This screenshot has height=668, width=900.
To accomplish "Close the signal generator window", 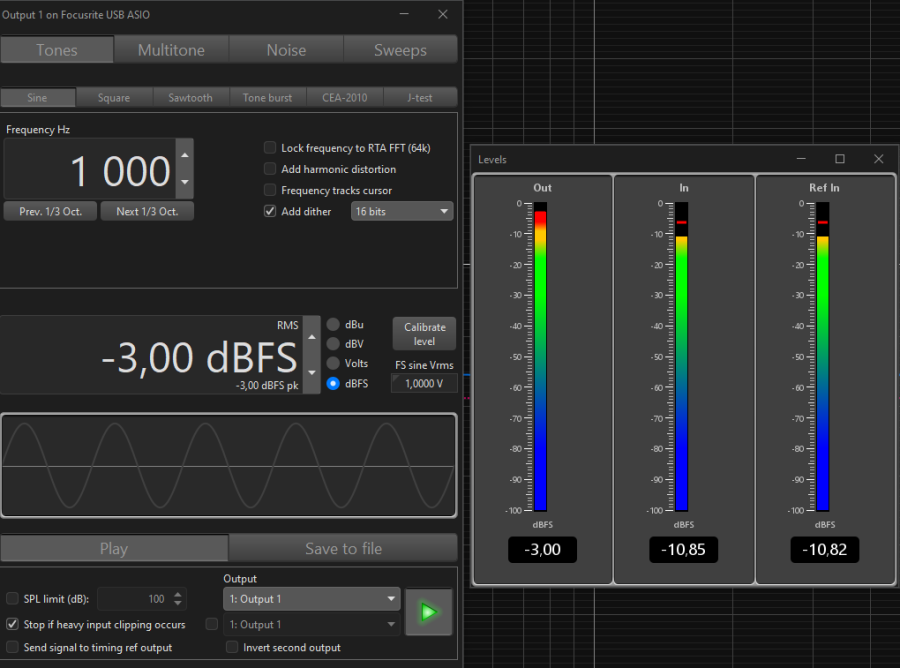I will pyautogui.click(x=443, y=14).
